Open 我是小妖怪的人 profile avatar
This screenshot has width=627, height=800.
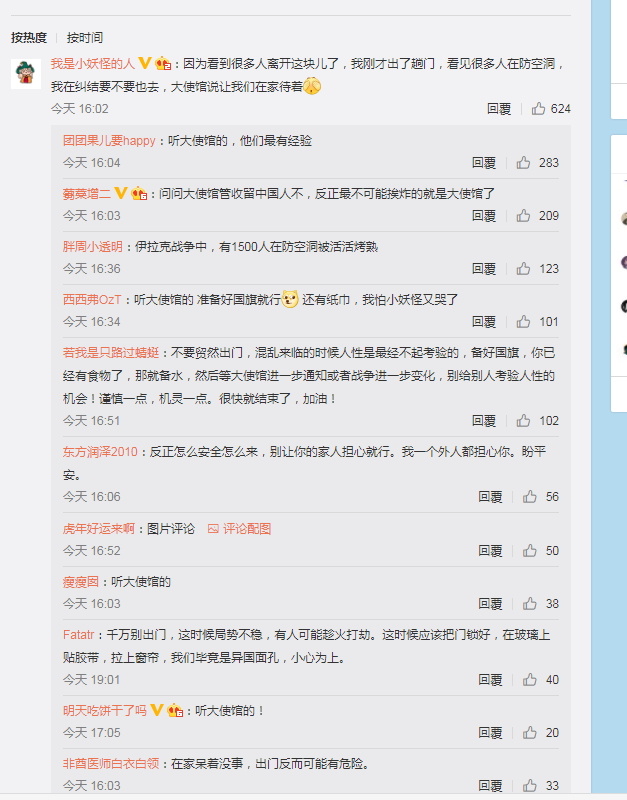(26, 74)
